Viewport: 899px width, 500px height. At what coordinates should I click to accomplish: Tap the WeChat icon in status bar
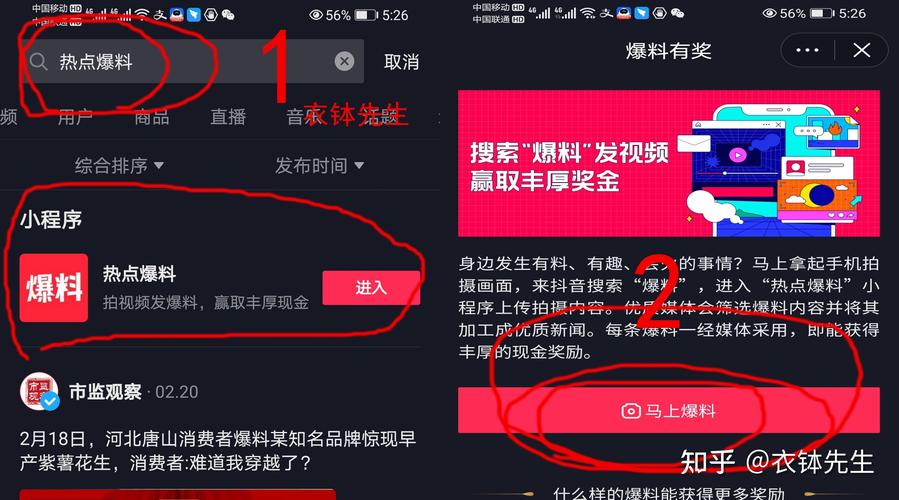click(228, 15)
